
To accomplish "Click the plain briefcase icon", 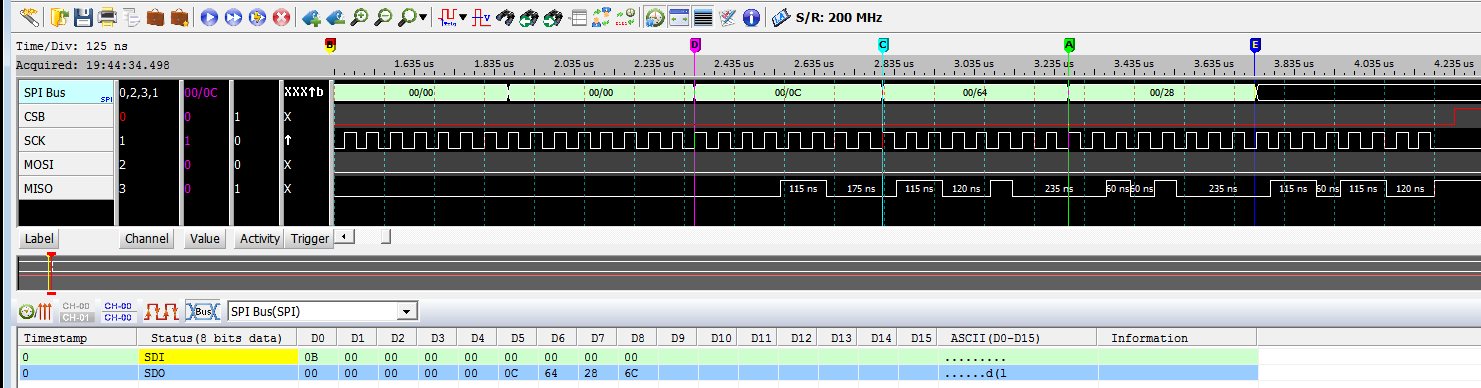I will pyautogui.click(x=155, y=17).
